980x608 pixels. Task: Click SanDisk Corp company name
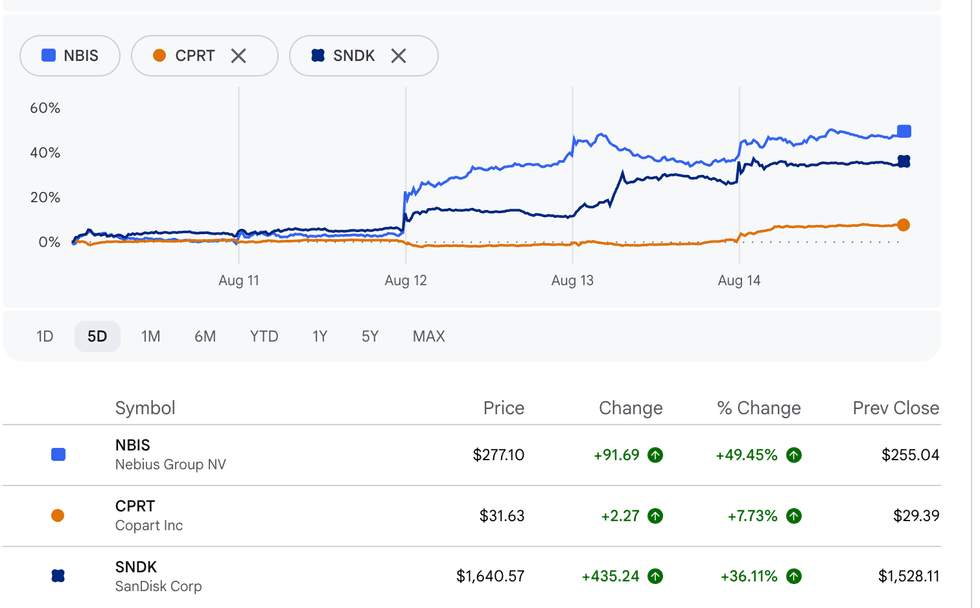pyautogui.click(x=158, y=587)
